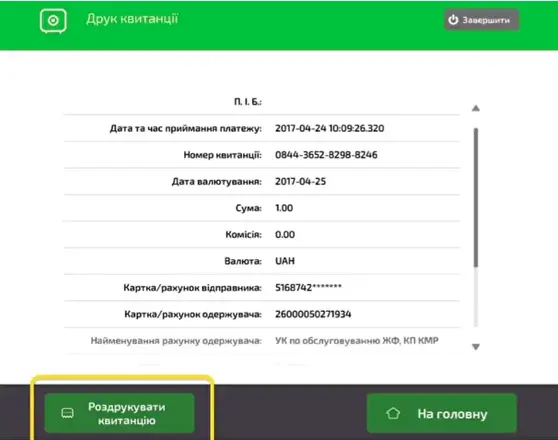Click the Валюта value UAH

coord(285,261)
